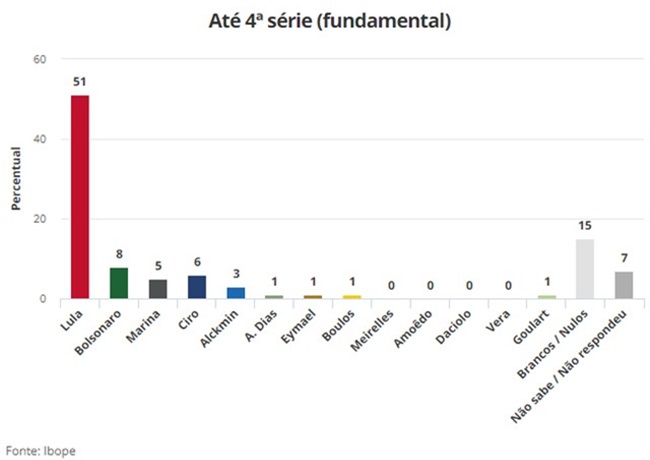Click the value label 8 above Bolsonaro
Viewport: 650px width, 460px height.
[x=118, y=254]
